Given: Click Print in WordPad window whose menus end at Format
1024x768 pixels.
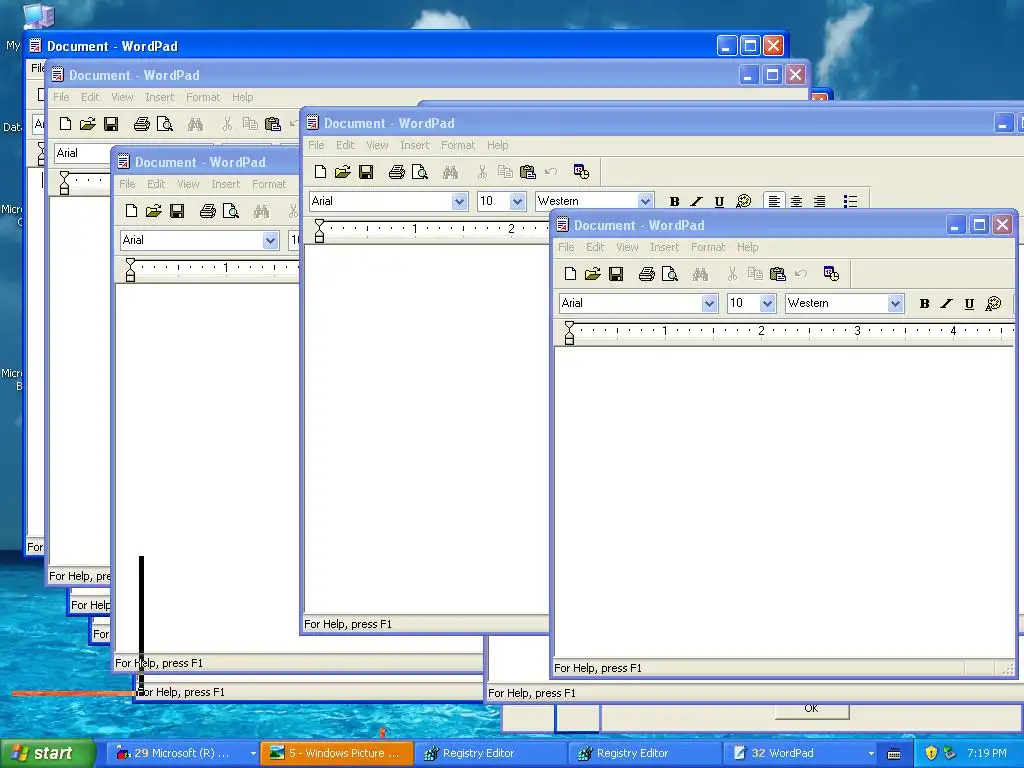Looking at the screenshot, I should point(208,211).
